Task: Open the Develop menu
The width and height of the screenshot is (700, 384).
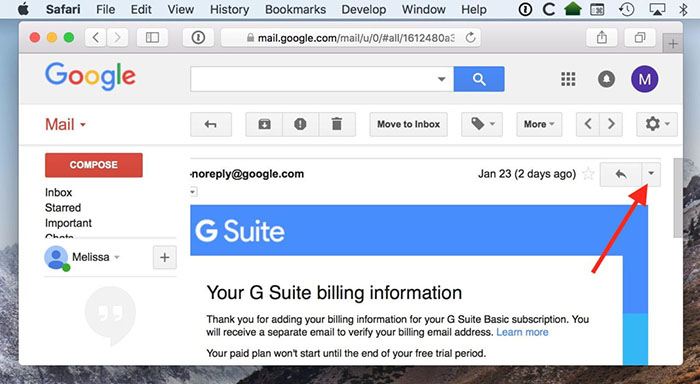Action: [x=364, y=9]
